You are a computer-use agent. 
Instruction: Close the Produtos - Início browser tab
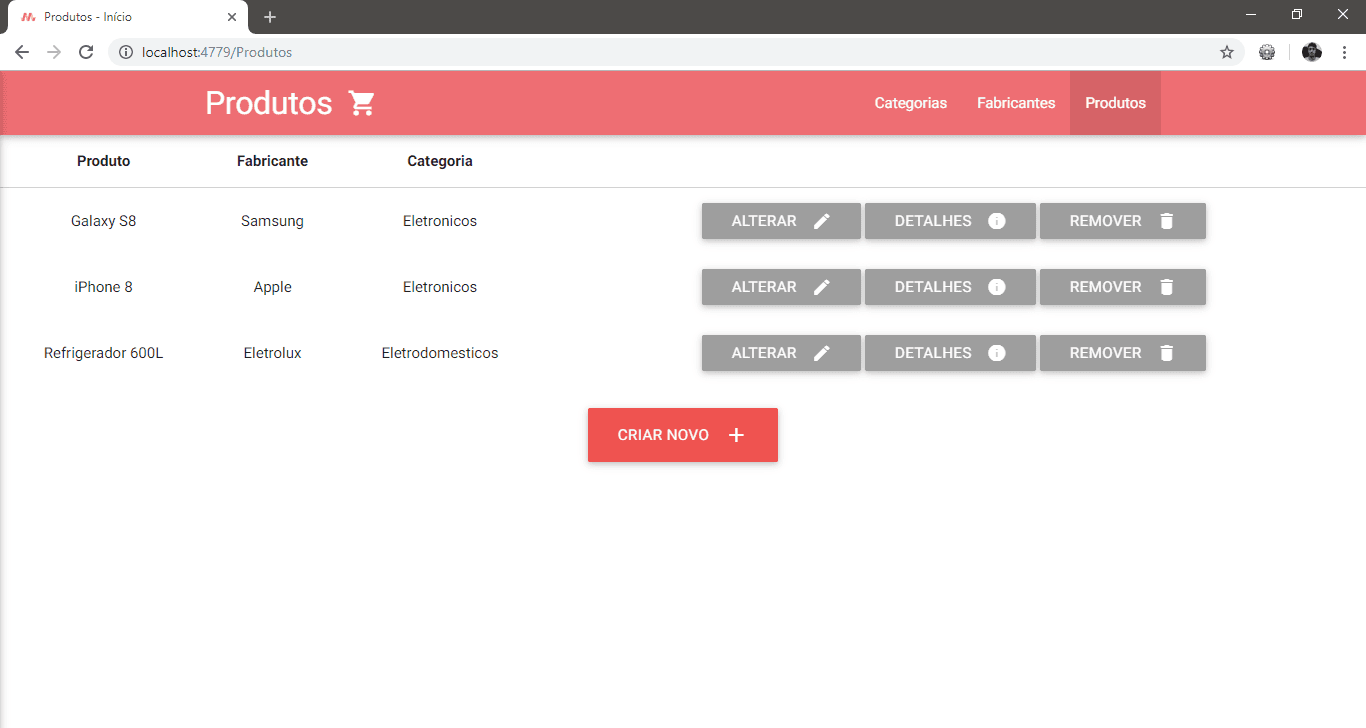(x=232, y=17)
